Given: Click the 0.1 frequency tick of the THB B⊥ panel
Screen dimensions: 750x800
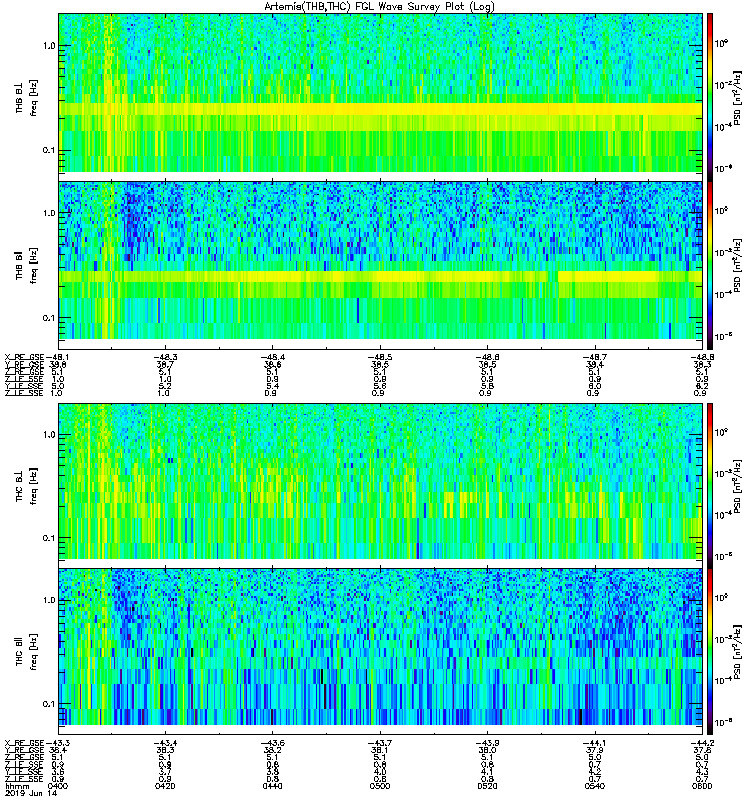Looking at the screenshot, I should click(x=49, y=150).
